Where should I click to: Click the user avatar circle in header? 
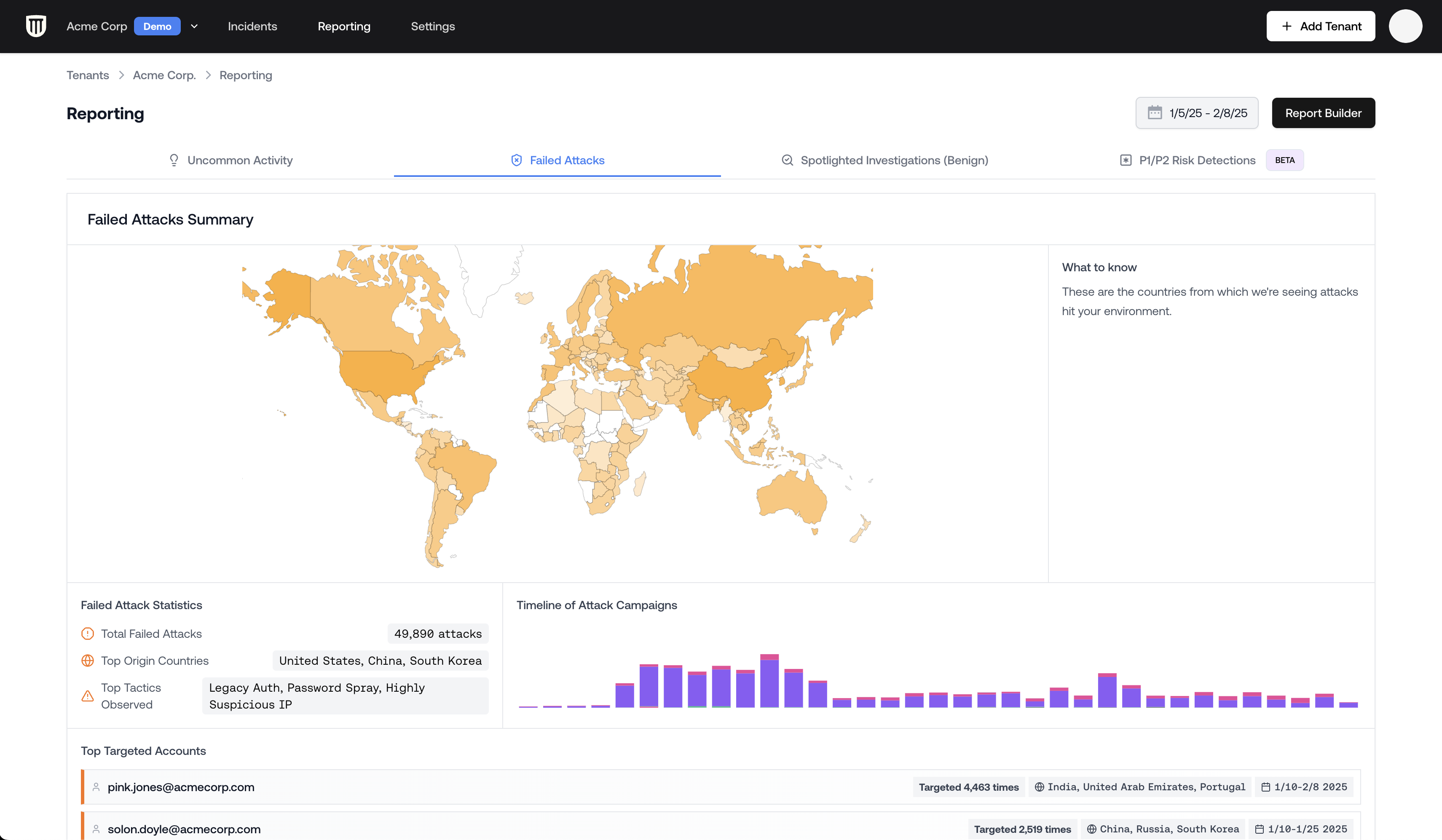1405,26
